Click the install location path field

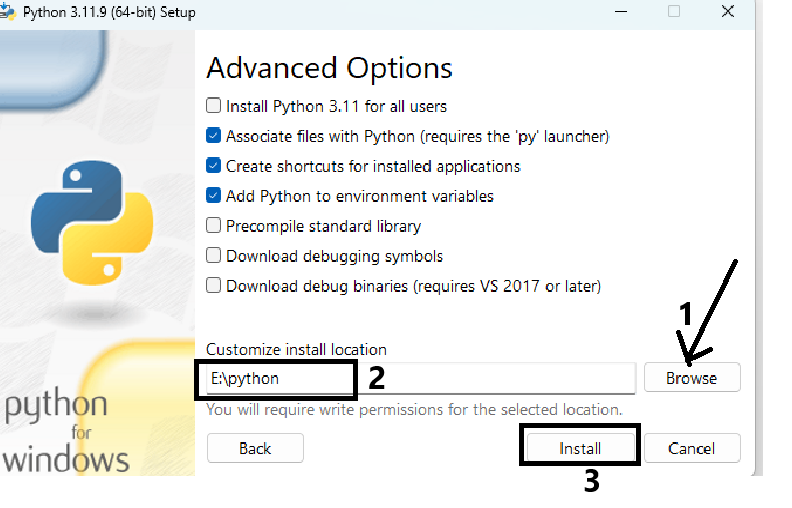[420, 379]
